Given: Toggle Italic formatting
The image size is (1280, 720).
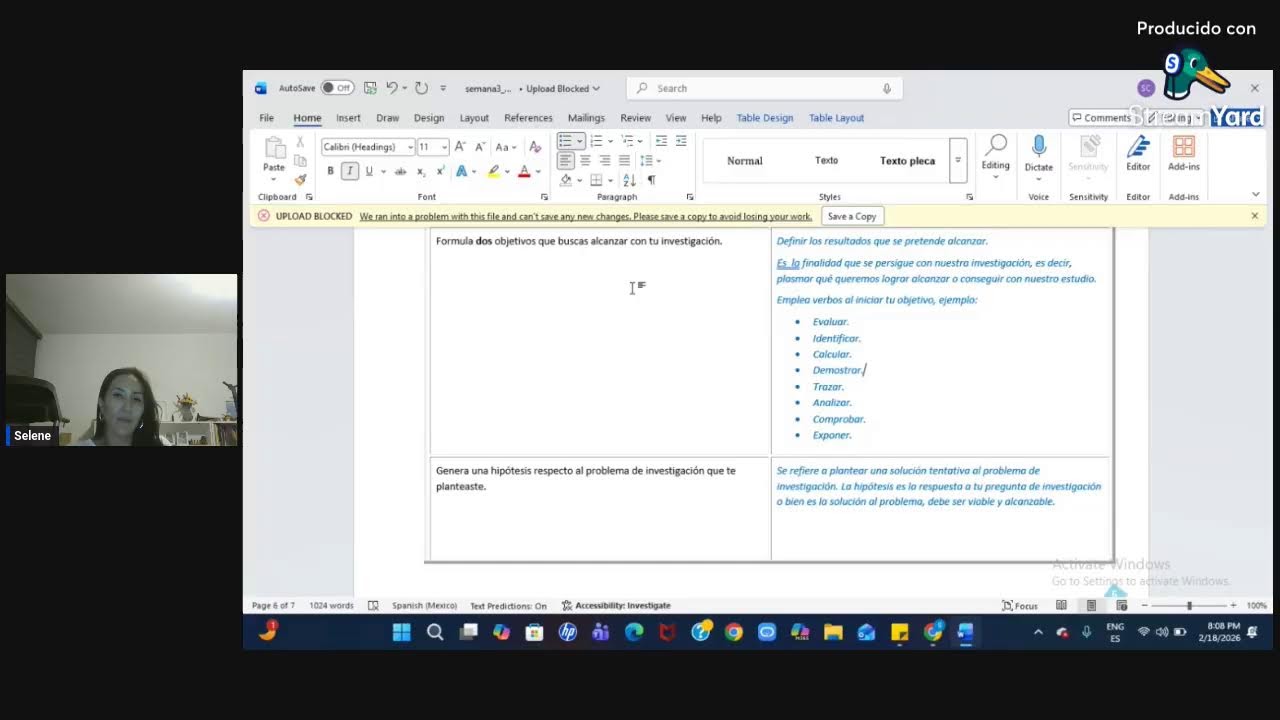Looking at the screenshot, I should [x=349, y=171].
